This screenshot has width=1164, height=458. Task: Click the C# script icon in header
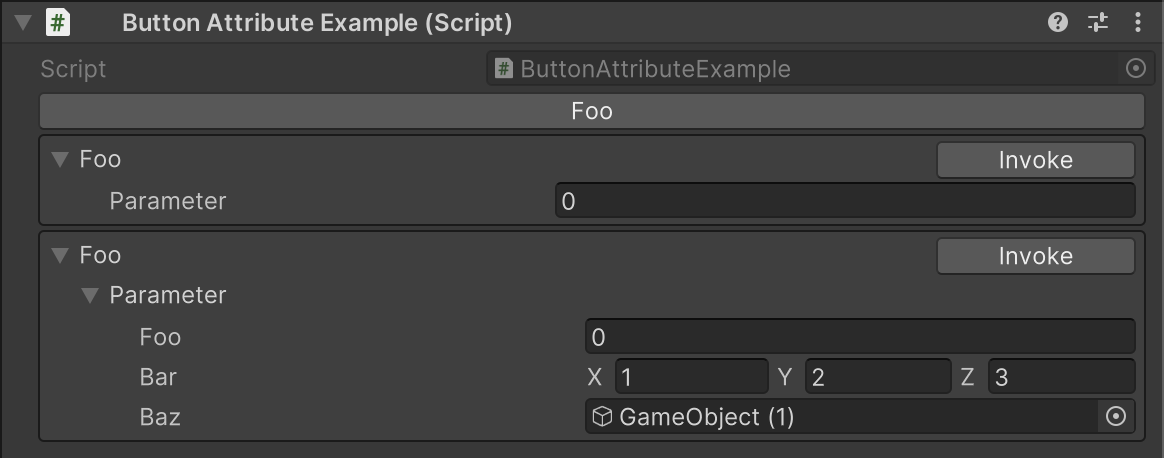pyautogui.click(x=57, y=22)
